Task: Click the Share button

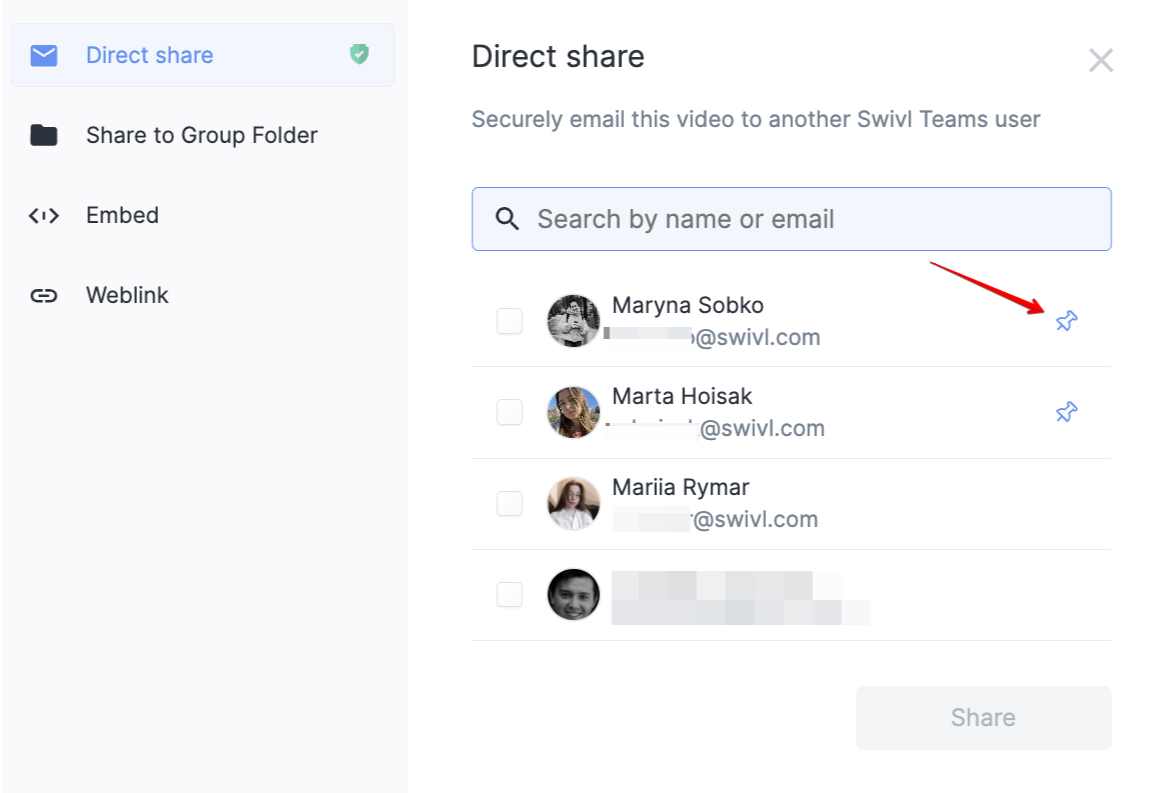Action: [983, 717]
